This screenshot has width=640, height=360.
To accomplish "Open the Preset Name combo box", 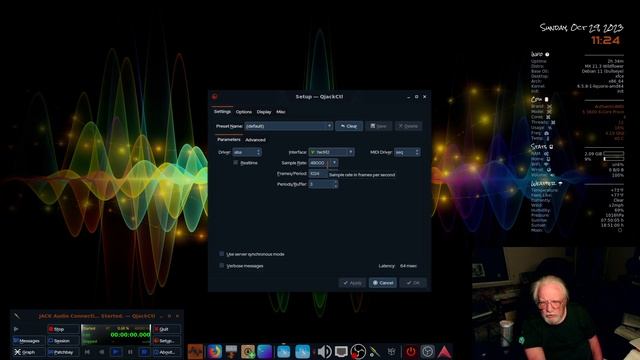I will point(289,126).
